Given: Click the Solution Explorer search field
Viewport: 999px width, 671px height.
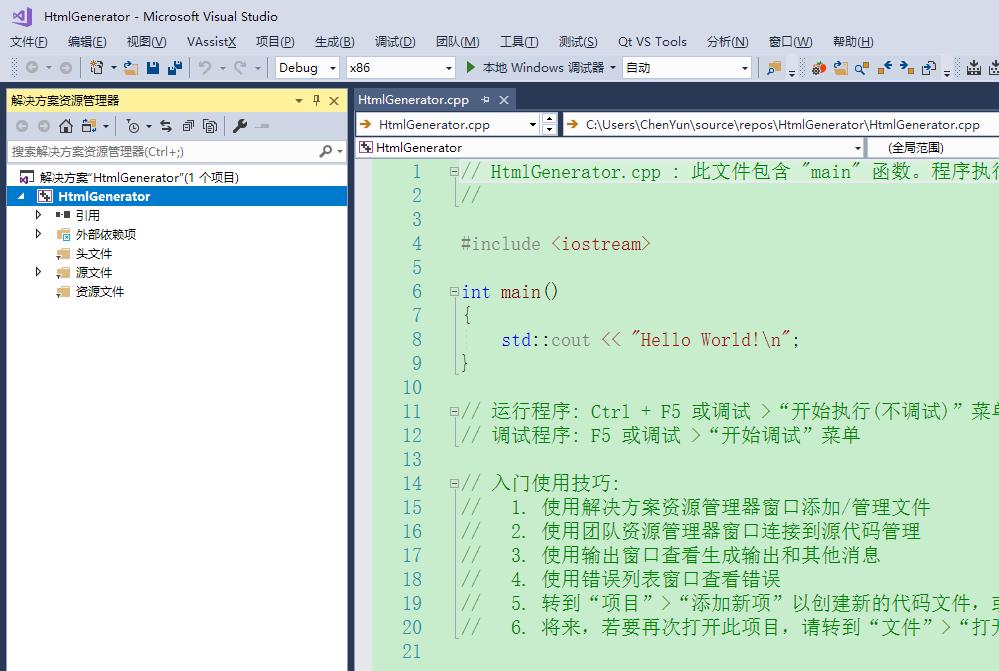Looking at the screenshot, I should [x=162, y=151].
